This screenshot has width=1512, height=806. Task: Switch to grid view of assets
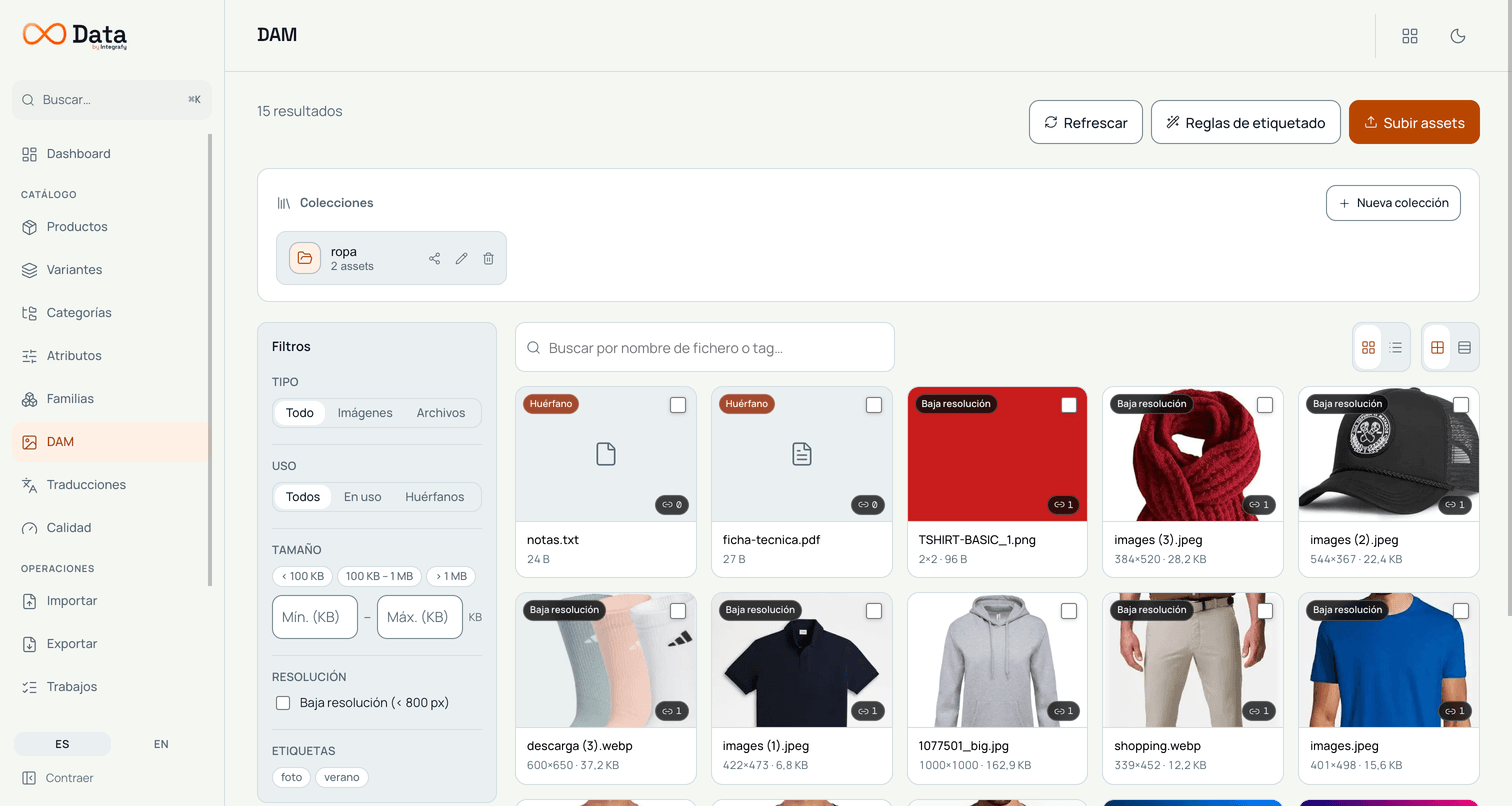tap(1368, 347)
